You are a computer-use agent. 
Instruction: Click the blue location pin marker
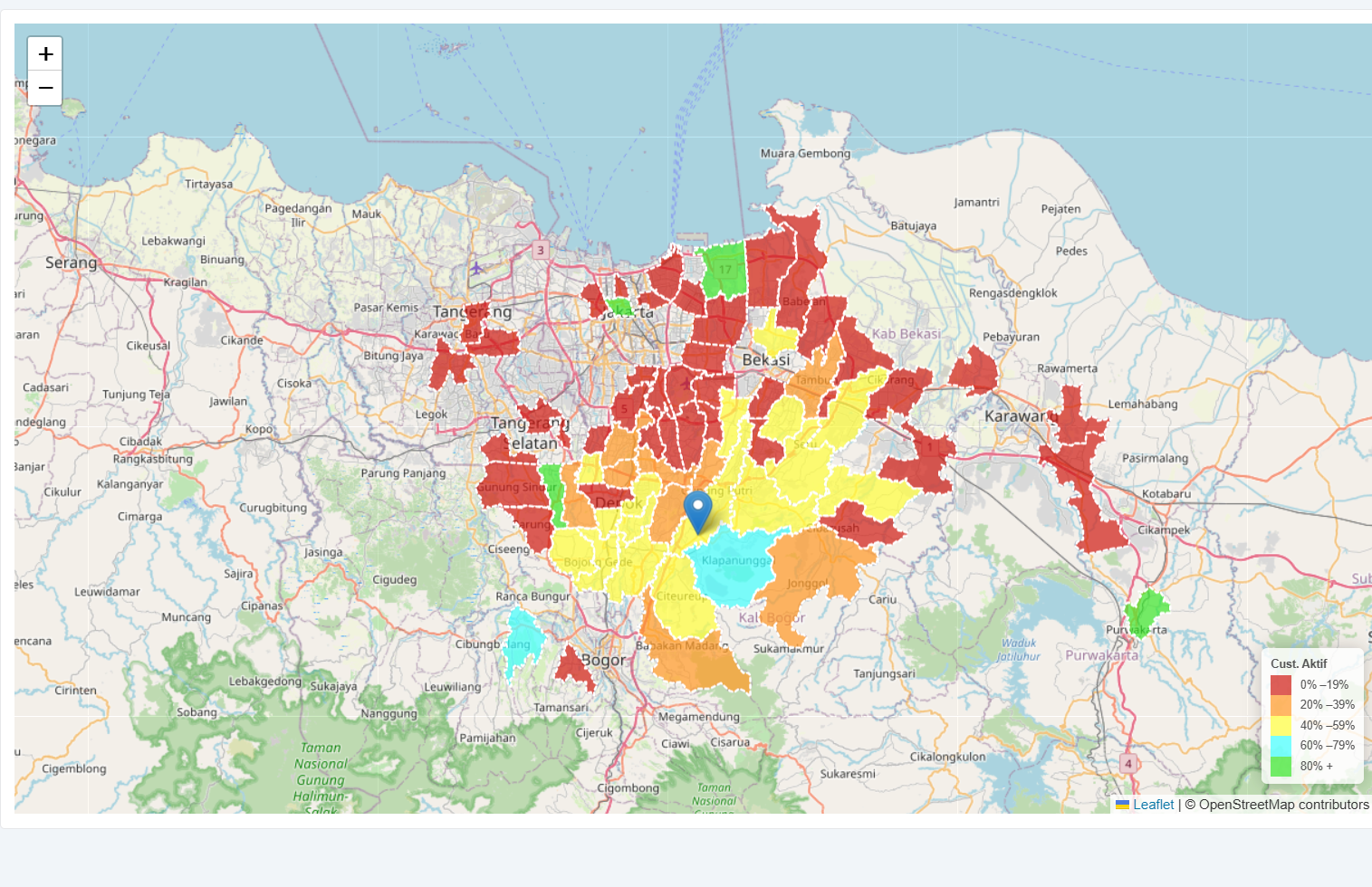pyautogui.click(x=697, y=510)
